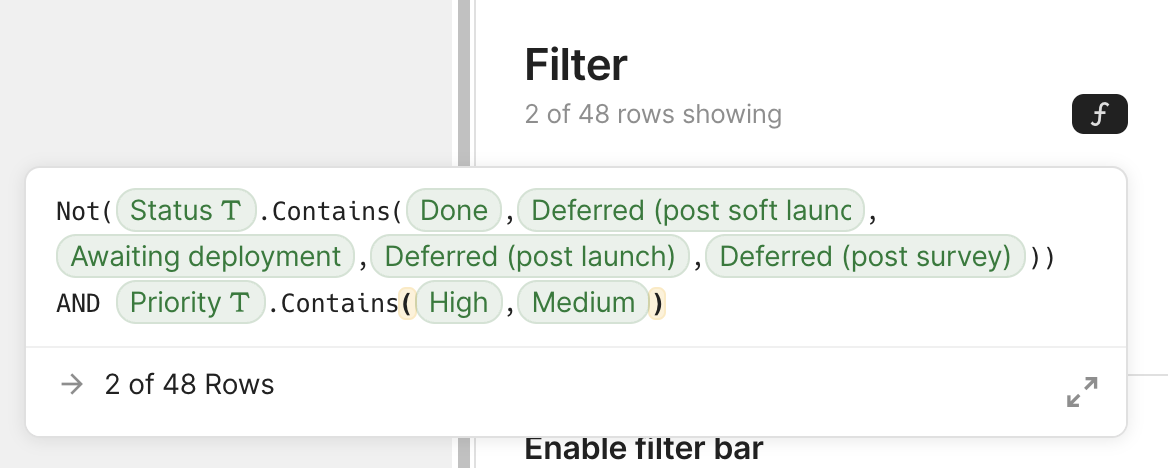Click the Status column chip in the formula

click(186, 211)
